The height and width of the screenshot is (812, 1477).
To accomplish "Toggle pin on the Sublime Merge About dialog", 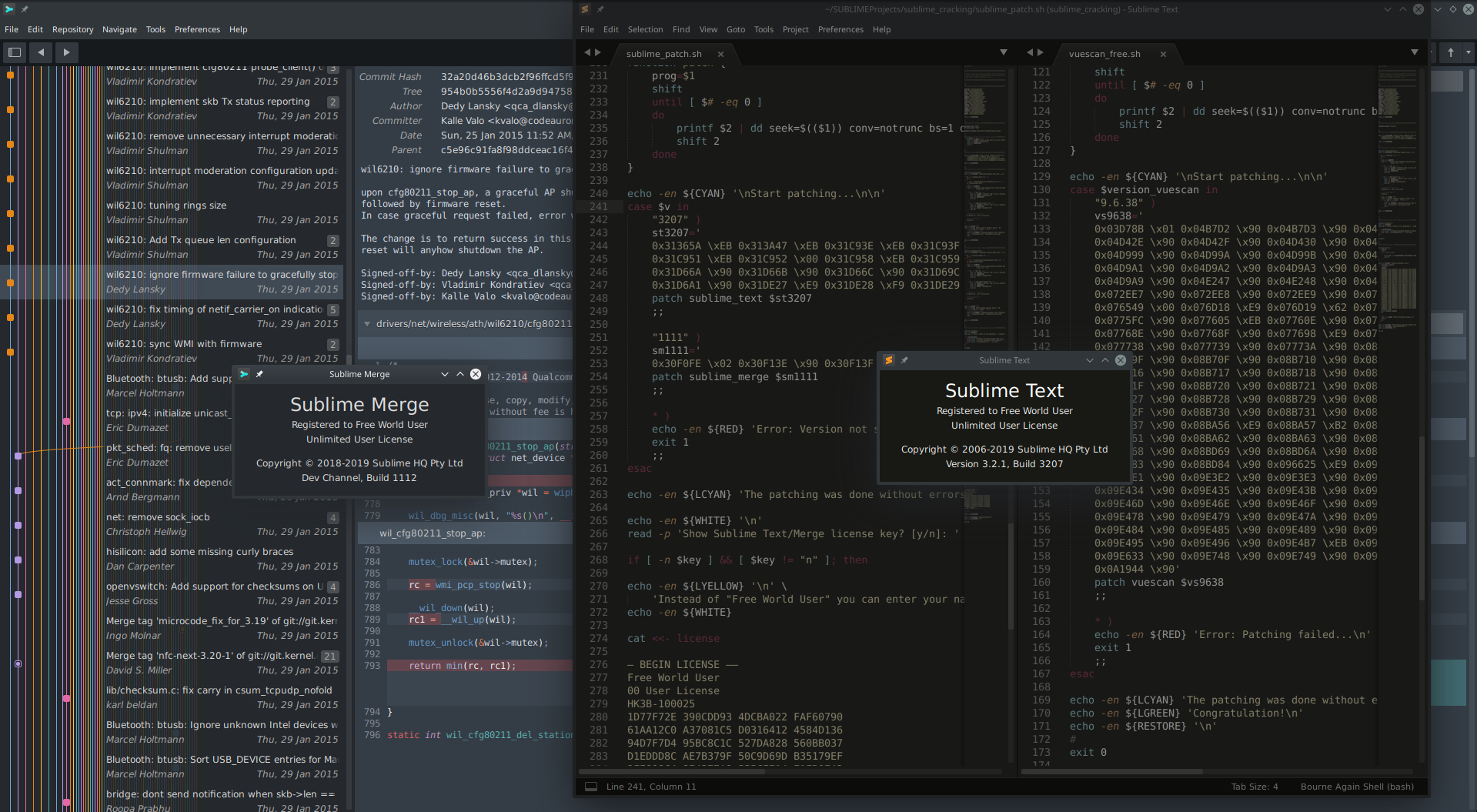I will pos(259,374).
